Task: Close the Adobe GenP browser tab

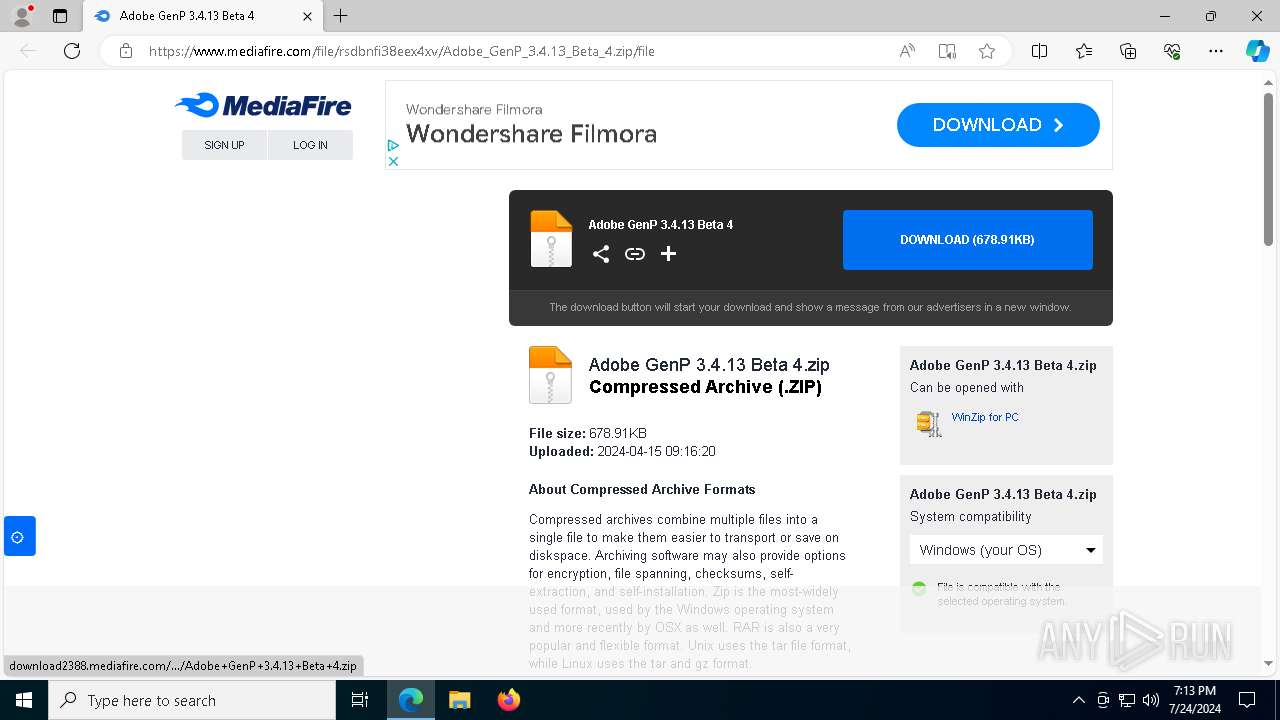Action: coord(308,16)
